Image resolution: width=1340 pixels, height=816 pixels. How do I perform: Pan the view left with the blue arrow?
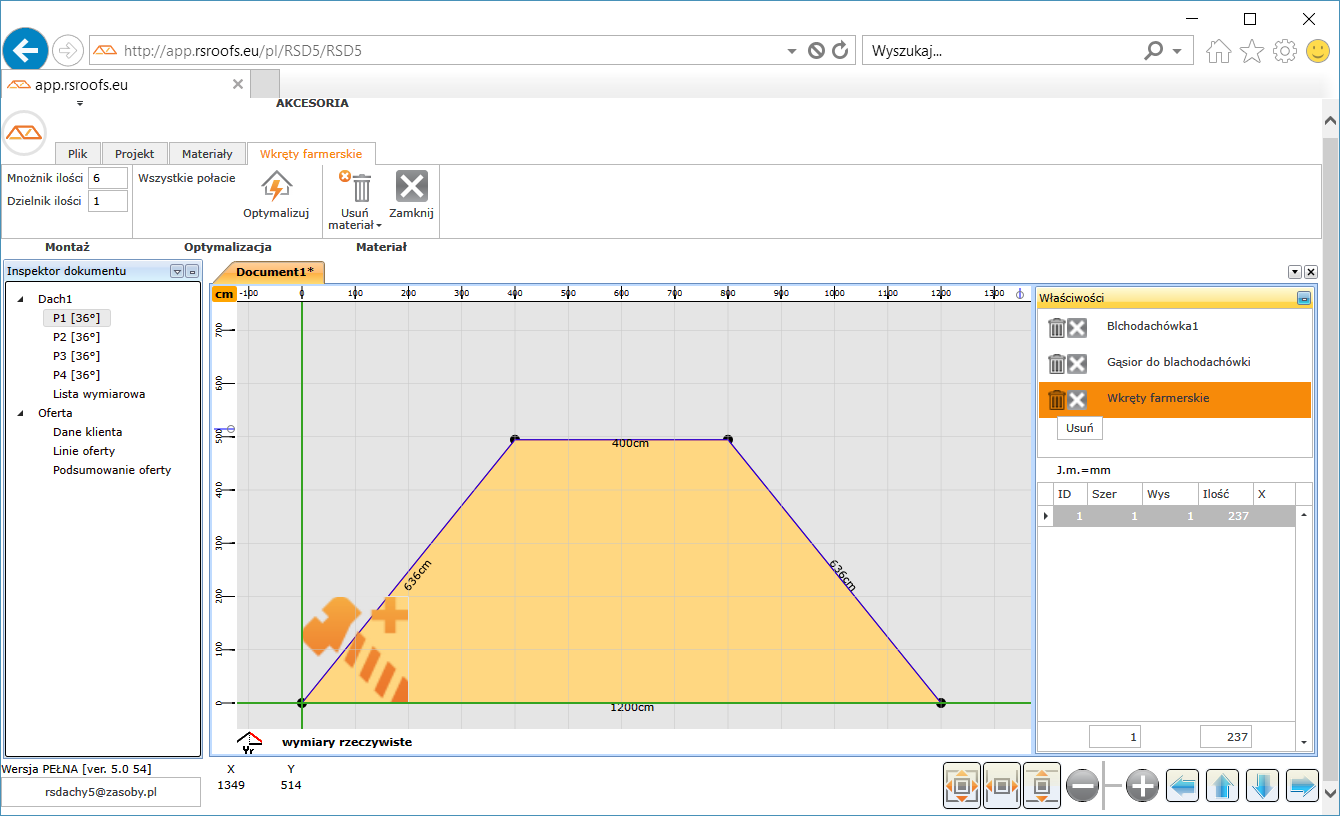click(x=1183, y=786)
